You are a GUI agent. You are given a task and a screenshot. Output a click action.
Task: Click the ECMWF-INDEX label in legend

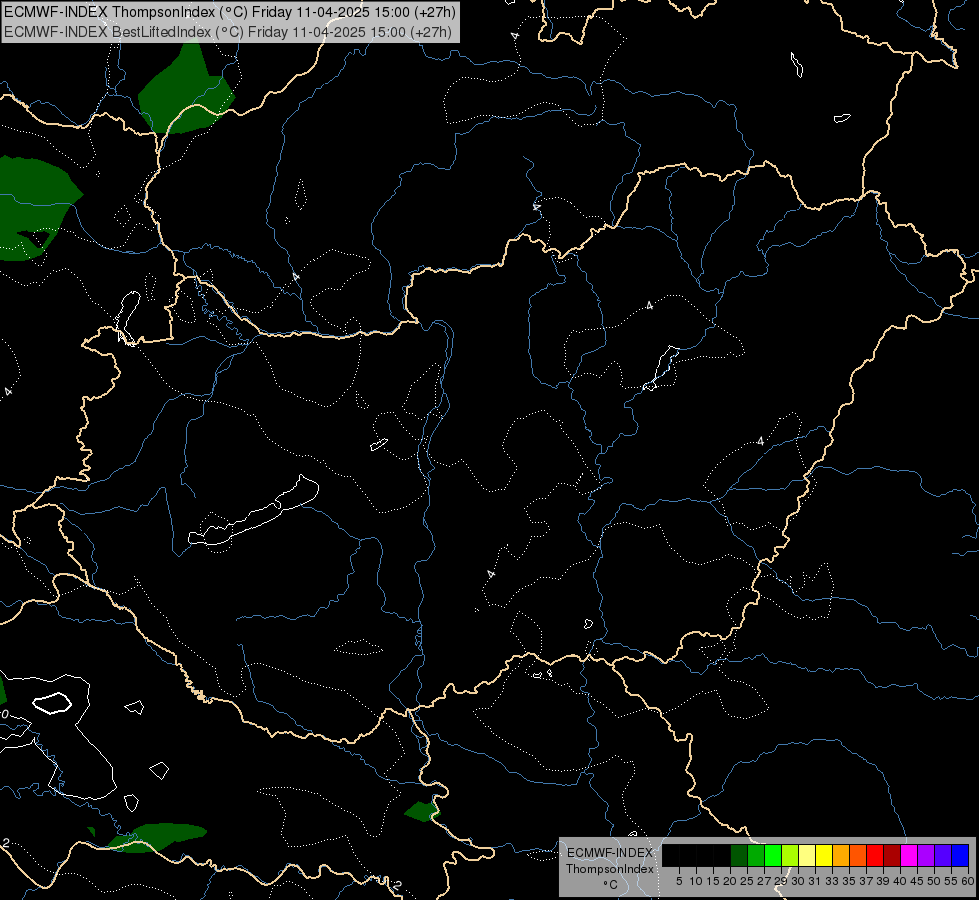(x=610, y=853)
